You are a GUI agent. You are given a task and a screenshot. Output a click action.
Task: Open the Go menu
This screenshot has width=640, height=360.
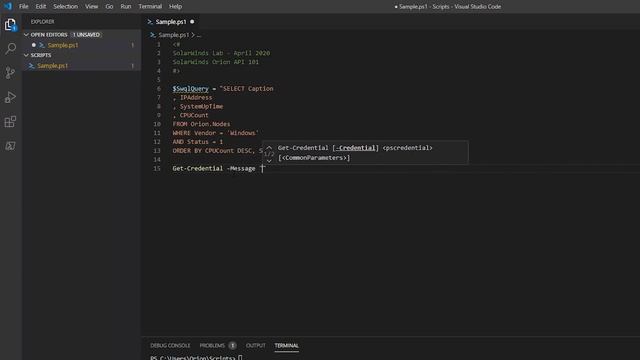coord(109,7)
